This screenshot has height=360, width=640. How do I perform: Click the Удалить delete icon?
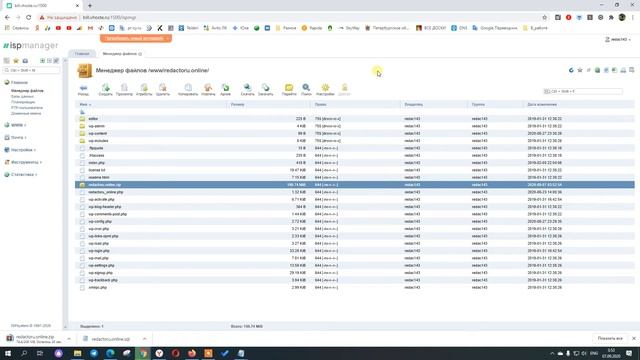coord(162,90)
